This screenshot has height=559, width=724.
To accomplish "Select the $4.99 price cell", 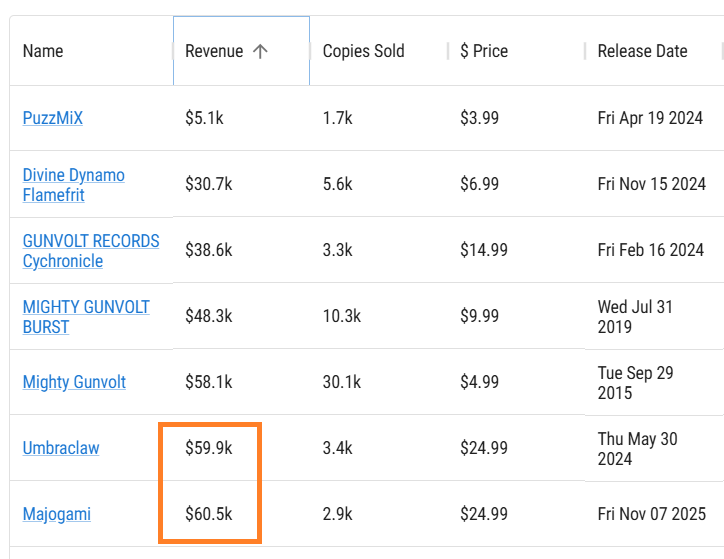I will (x=516, y=382).
